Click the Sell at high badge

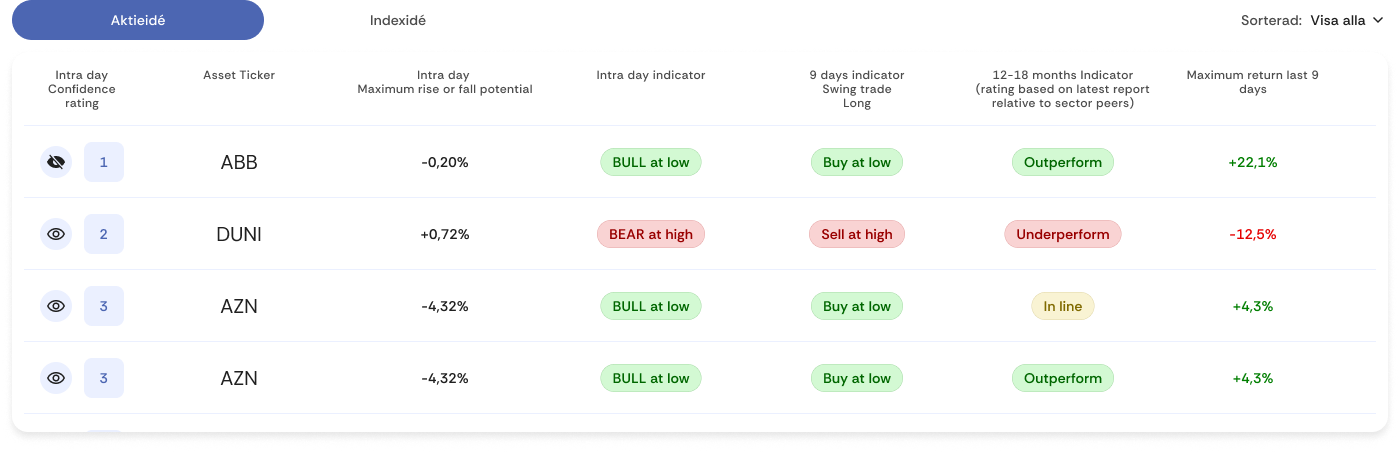click(x=856, y=234)
